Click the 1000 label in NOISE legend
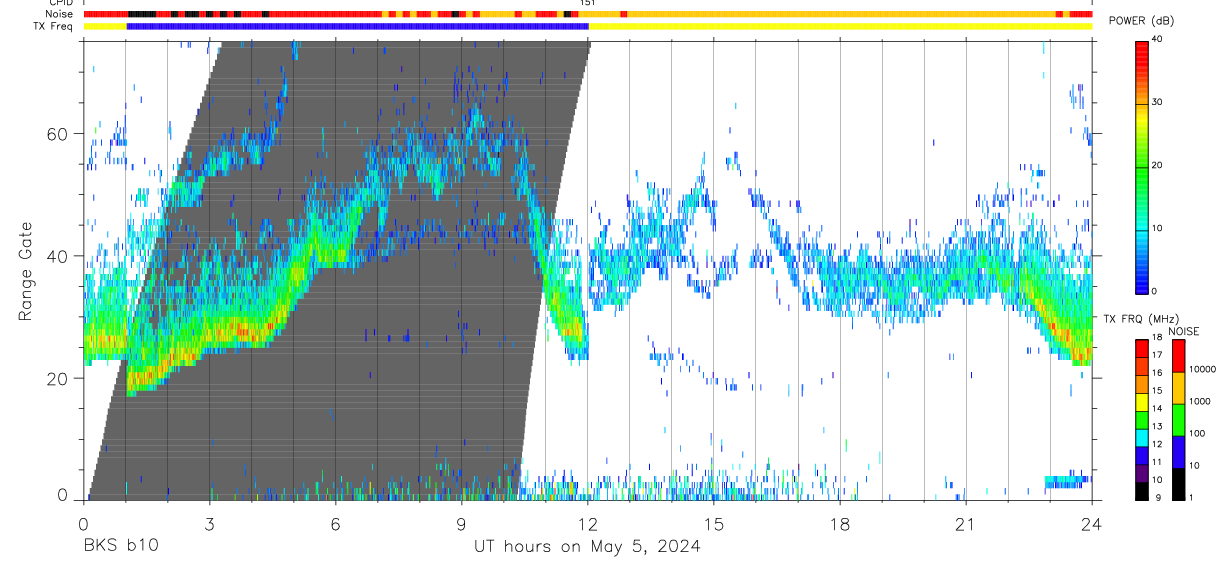 click(1199, 401)
